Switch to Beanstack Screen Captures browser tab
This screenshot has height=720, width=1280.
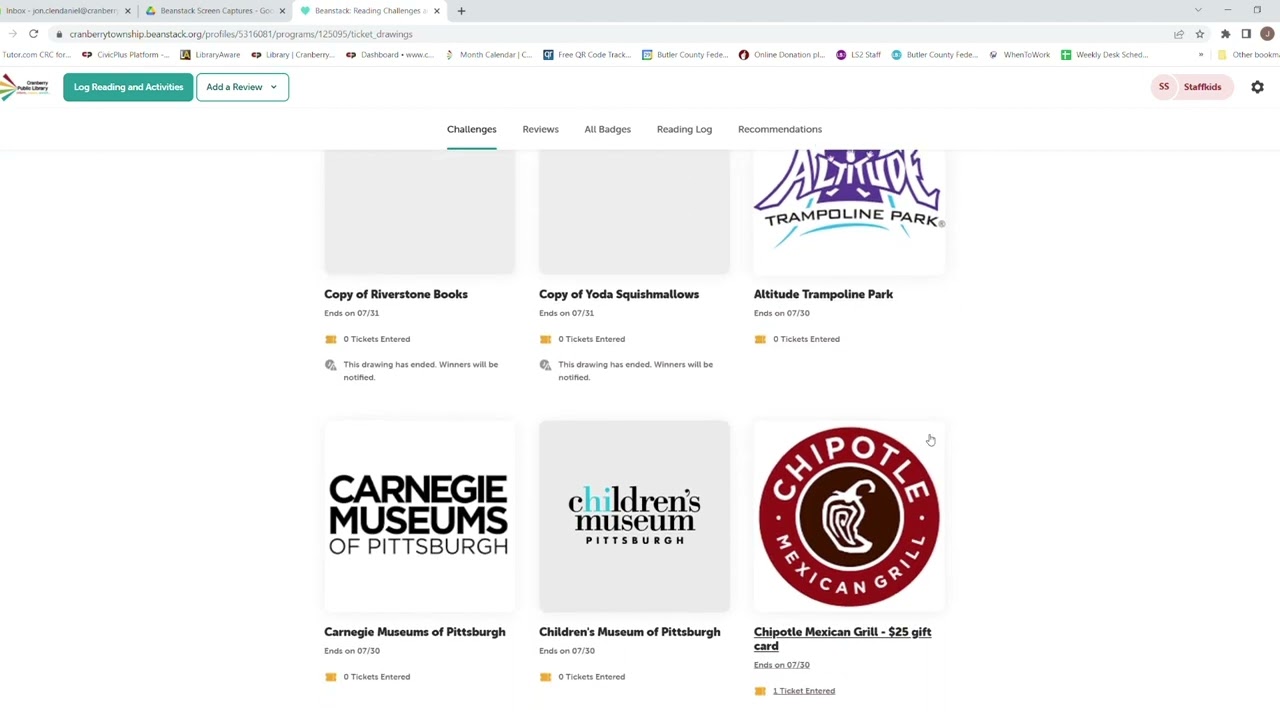click(x=214, y=11)
